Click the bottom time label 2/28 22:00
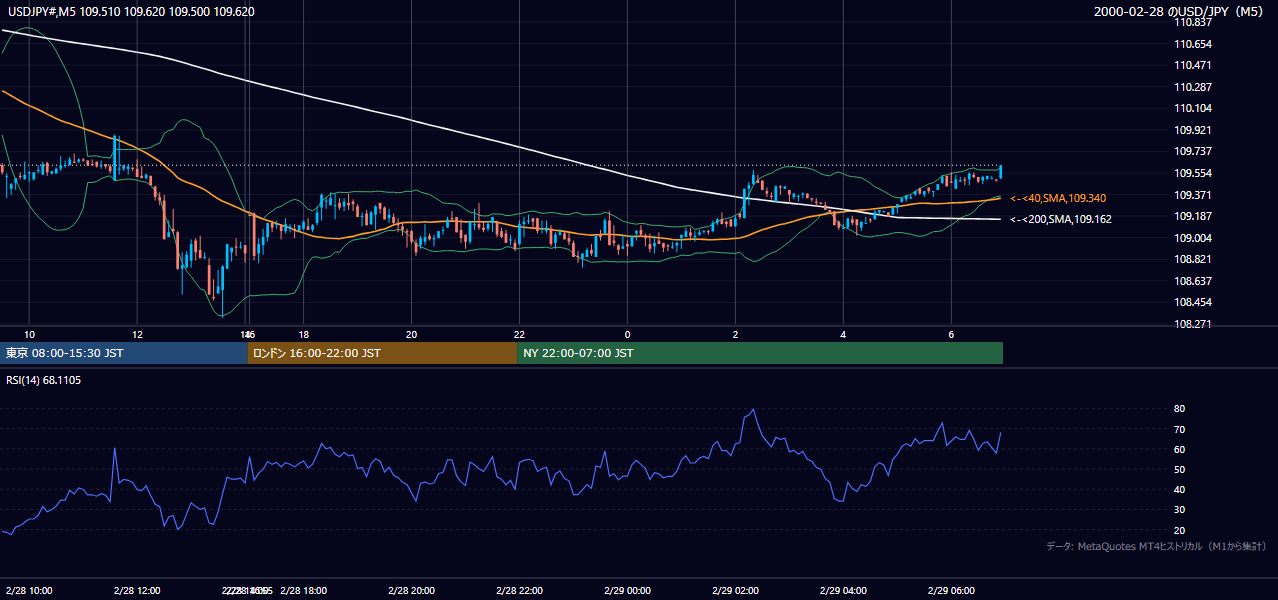 (x=520, y=590)
